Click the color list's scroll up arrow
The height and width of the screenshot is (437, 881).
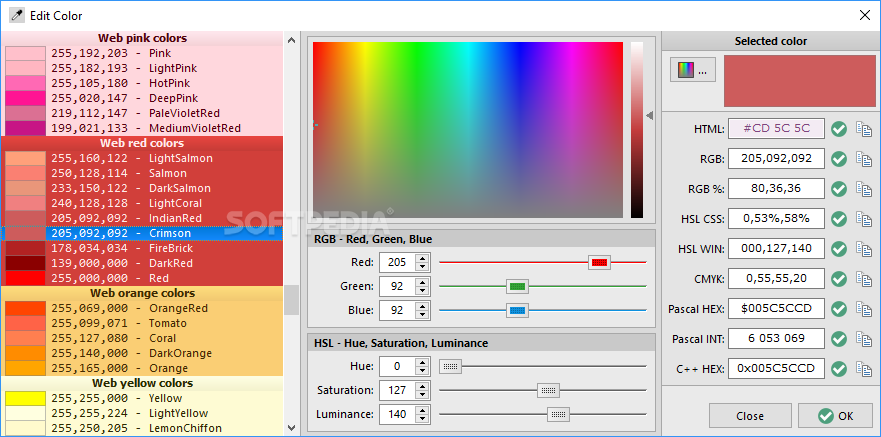click(x=291, y=40)
